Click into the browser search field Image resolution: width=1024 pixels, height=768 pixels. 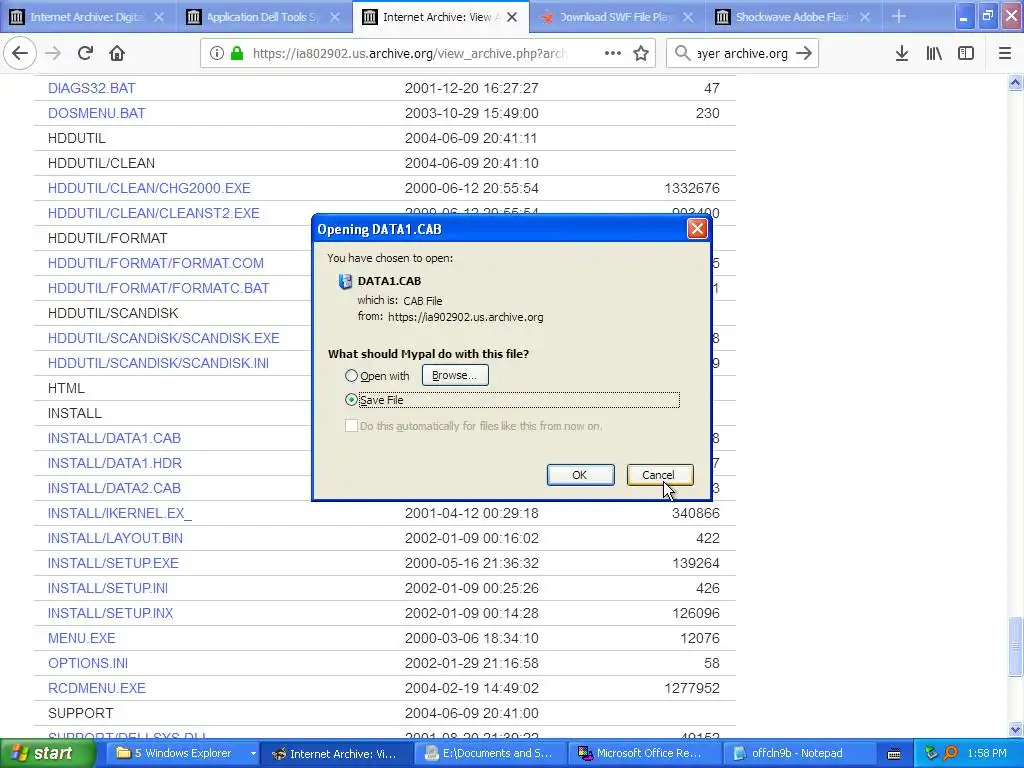tap(742, 54)
